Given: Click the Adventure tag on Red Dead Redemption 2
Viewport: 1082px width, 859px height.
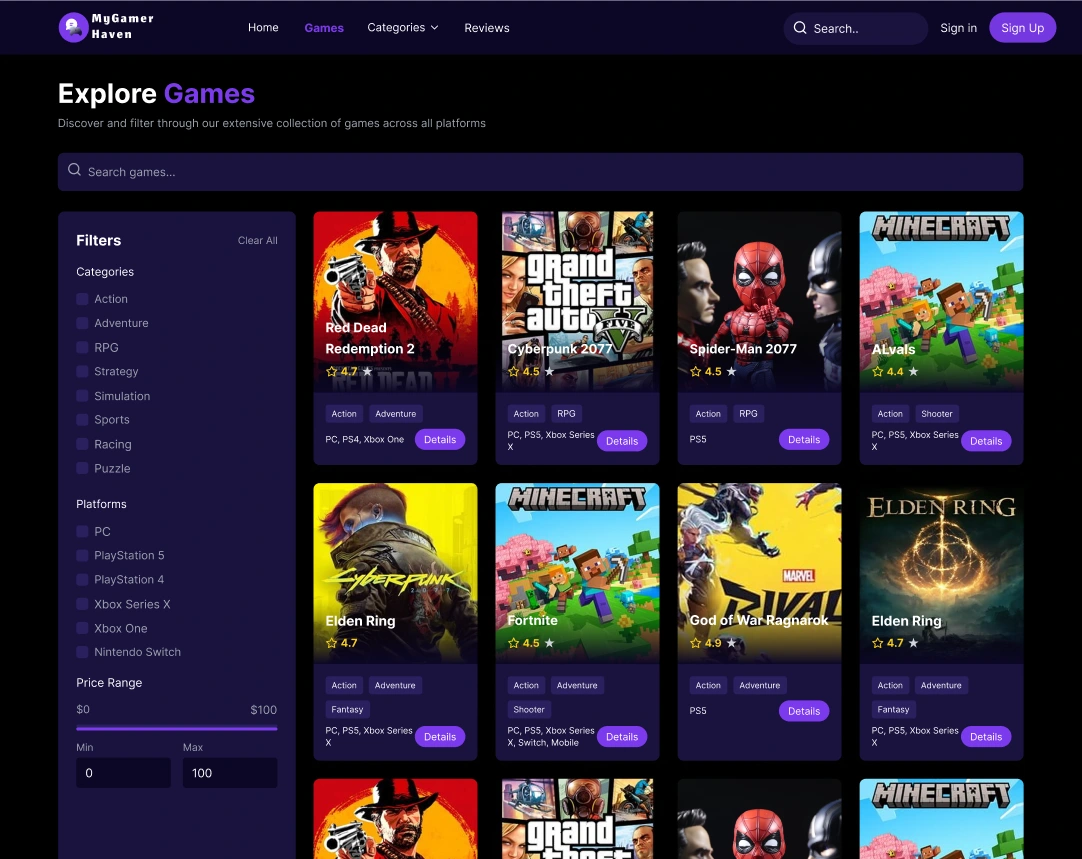Looking at the screenshot, I should (395, 413).
